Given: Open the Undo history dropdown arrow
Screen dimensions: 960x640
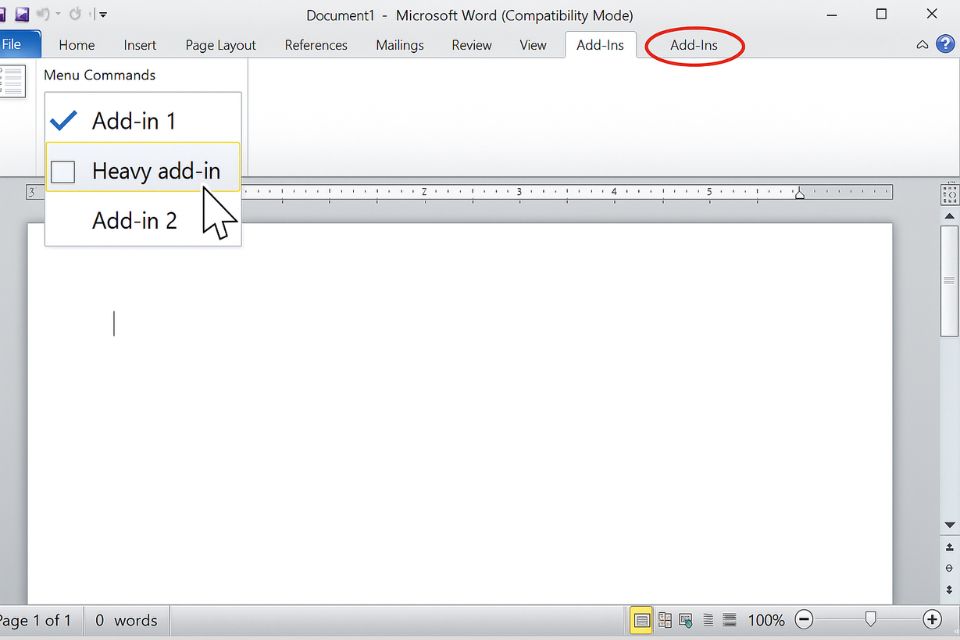Looking at the screenshot, I should tap(59, 15).
